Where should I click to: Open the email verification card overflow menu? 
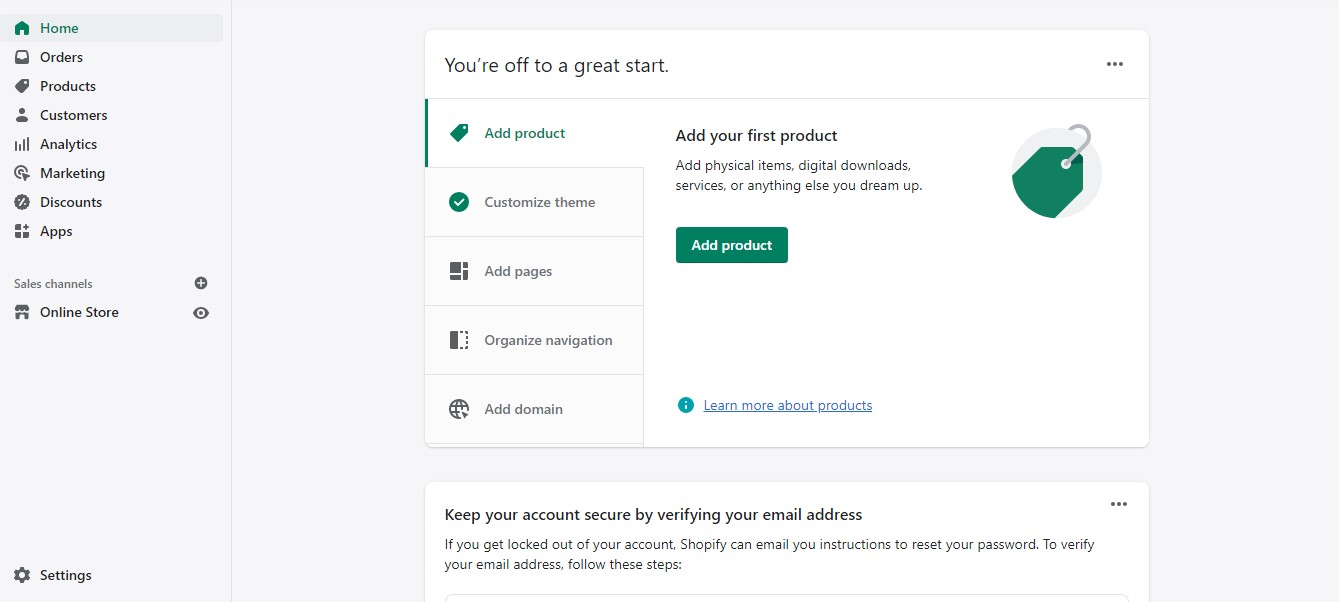click(1118, 504)
